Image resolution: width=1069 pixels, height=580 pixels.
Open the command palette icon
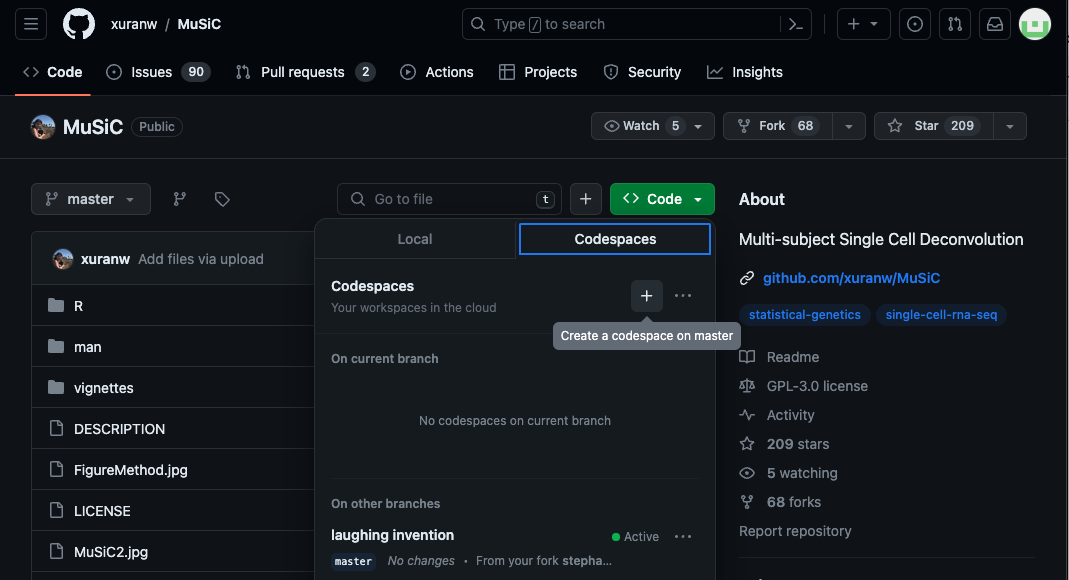(x=796, y=24)
